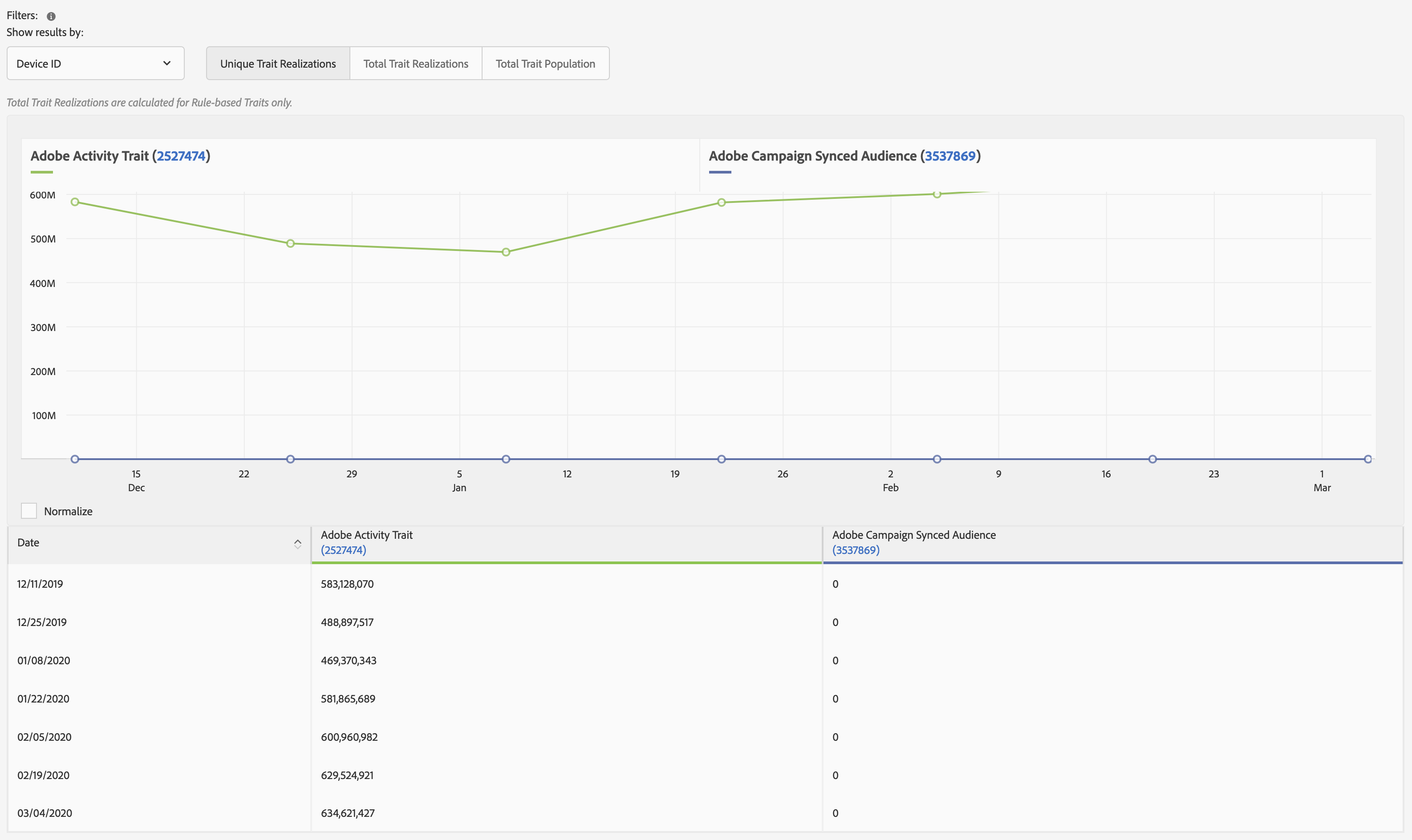Screen dimensions: 1412x840
Task: Select the Unique Trait Realizations tab
Action: [278, 63]
